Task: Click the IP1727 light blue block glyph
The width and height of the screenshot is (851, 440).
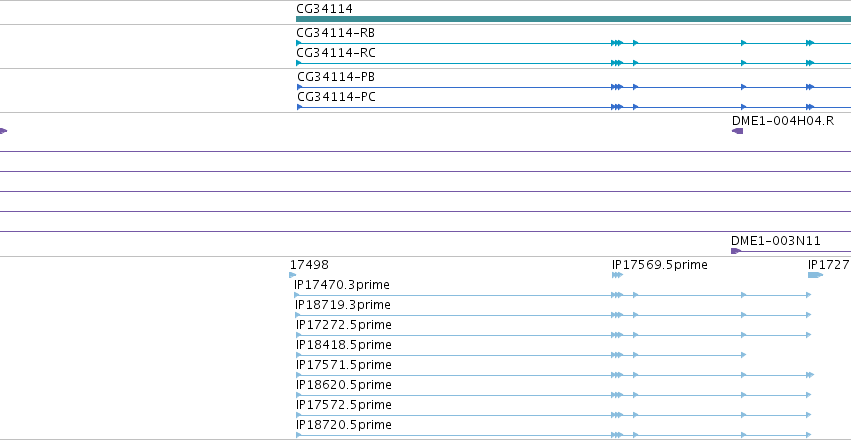Action: (815, 275)
